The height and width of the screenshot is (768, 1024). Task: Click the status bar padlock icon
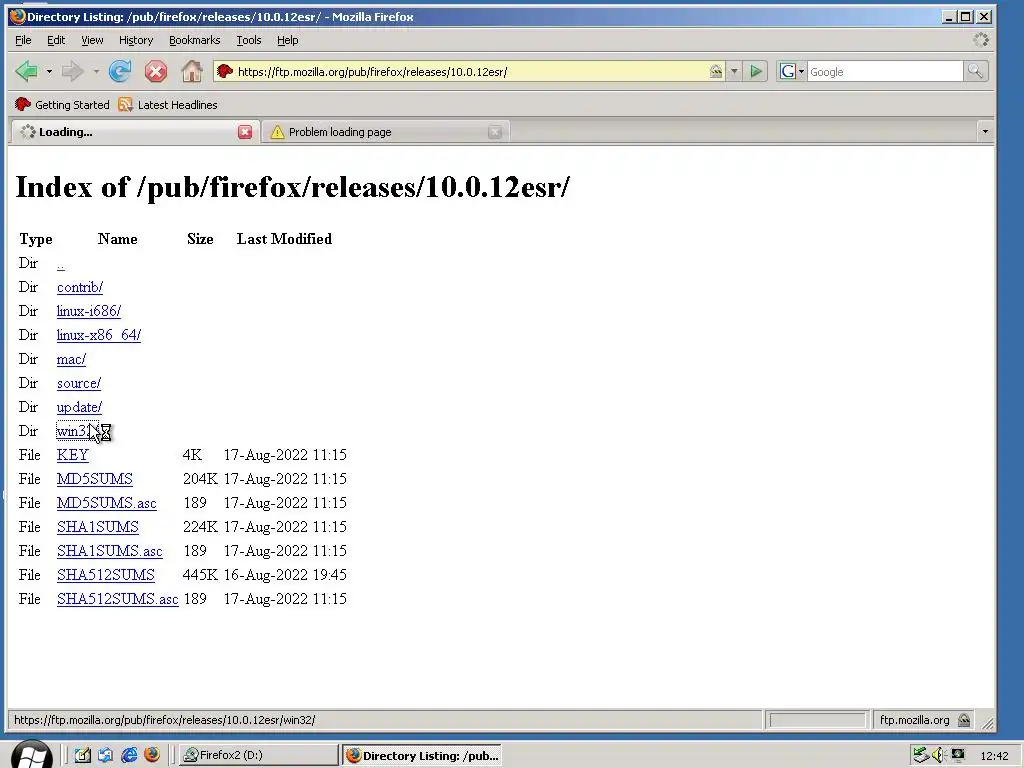click(x=964, y=720)
